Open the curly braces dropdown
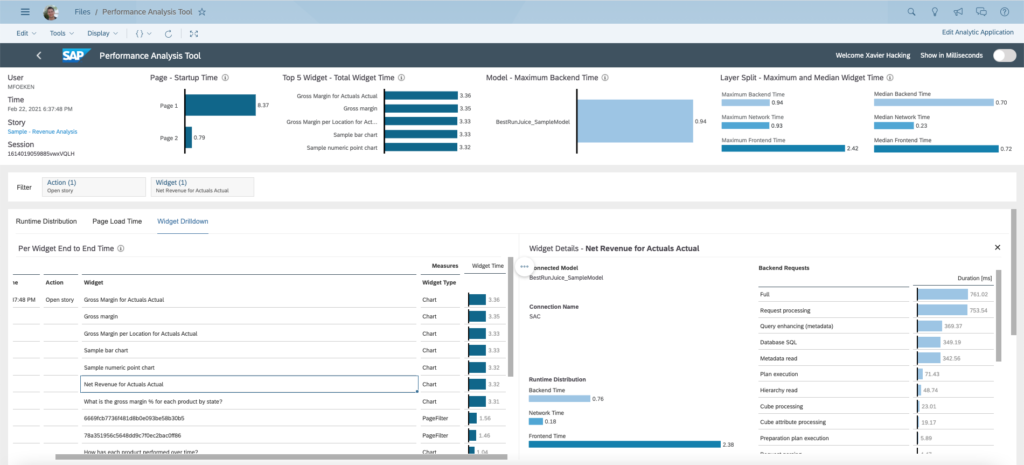This screenshot has width=1024, height=465. [x=144, y=33]
